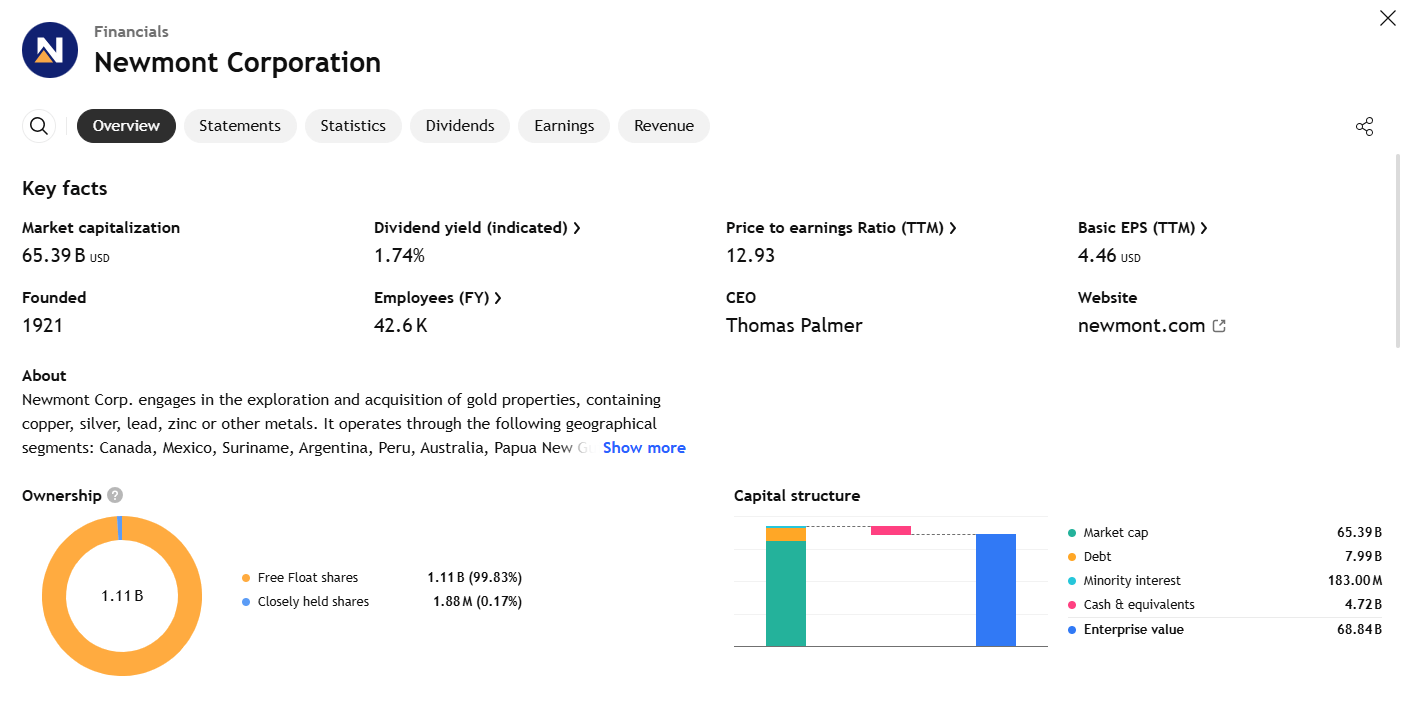Click the Ownership help question mark icon
Screen dimensions: 1410x721
click(115, 495)
